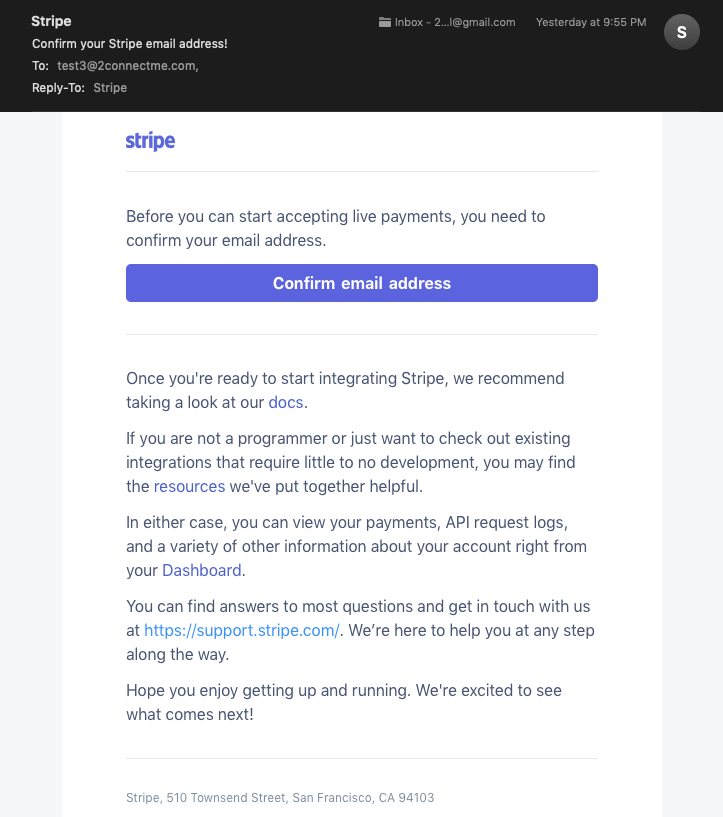The width and height of the screenshot is (723, 817).
Task: Click the "To:" field label
Action: [x=40, y=66]
